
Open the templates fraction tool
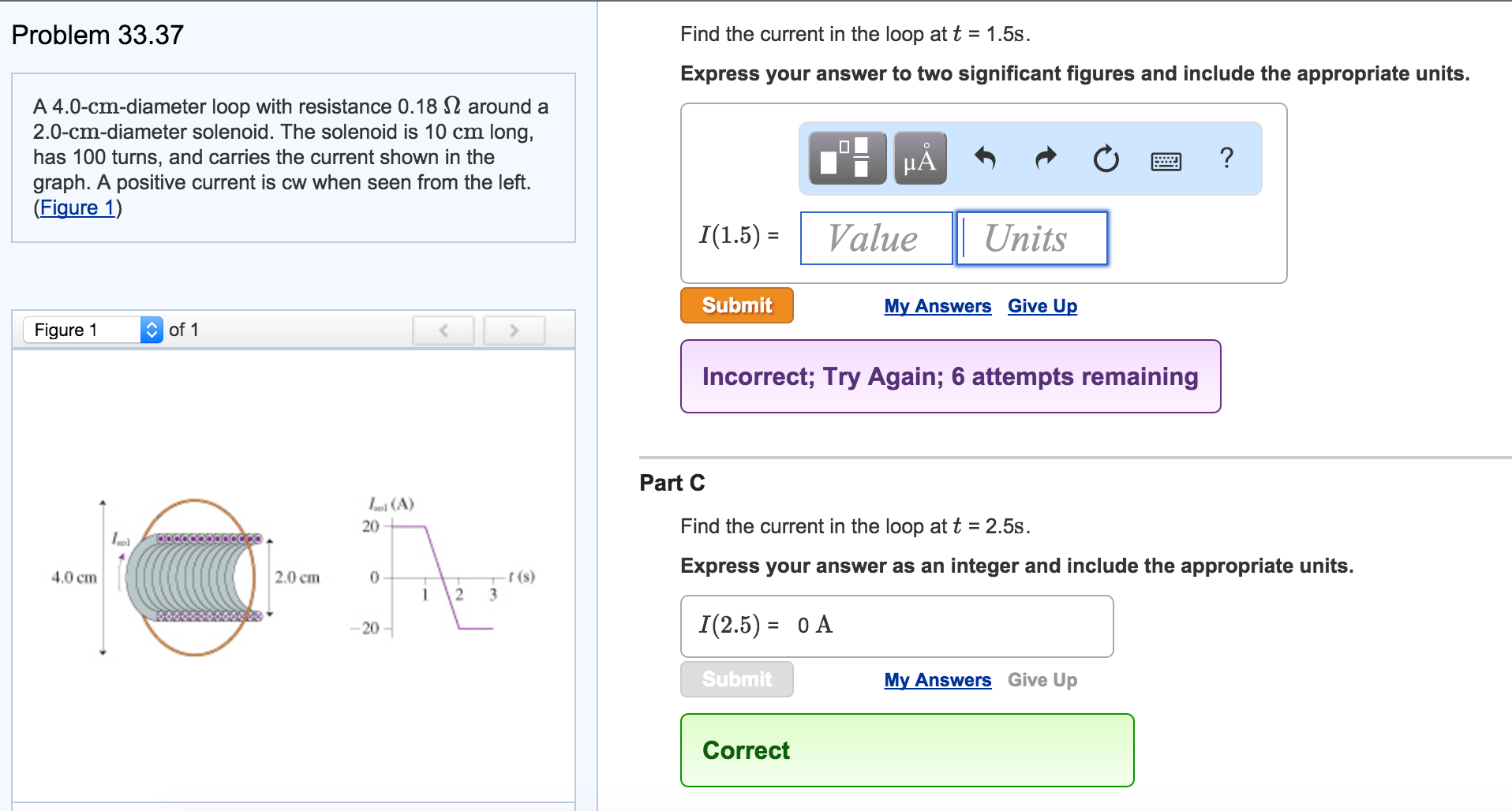point(847,158)
